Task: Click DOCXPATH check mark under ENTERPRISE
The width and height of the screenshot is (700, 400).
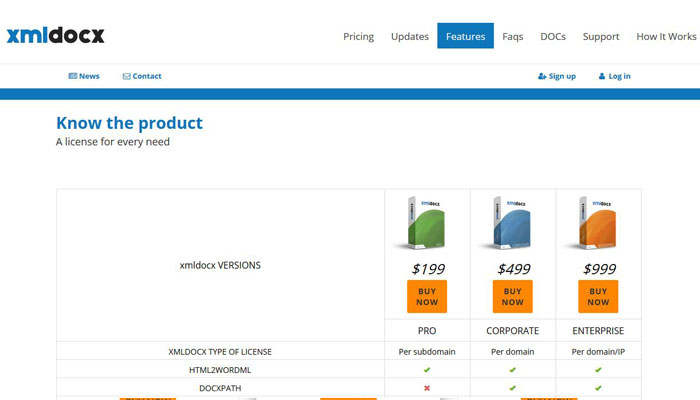Action: pyautogui.click(x=598, y=388)
